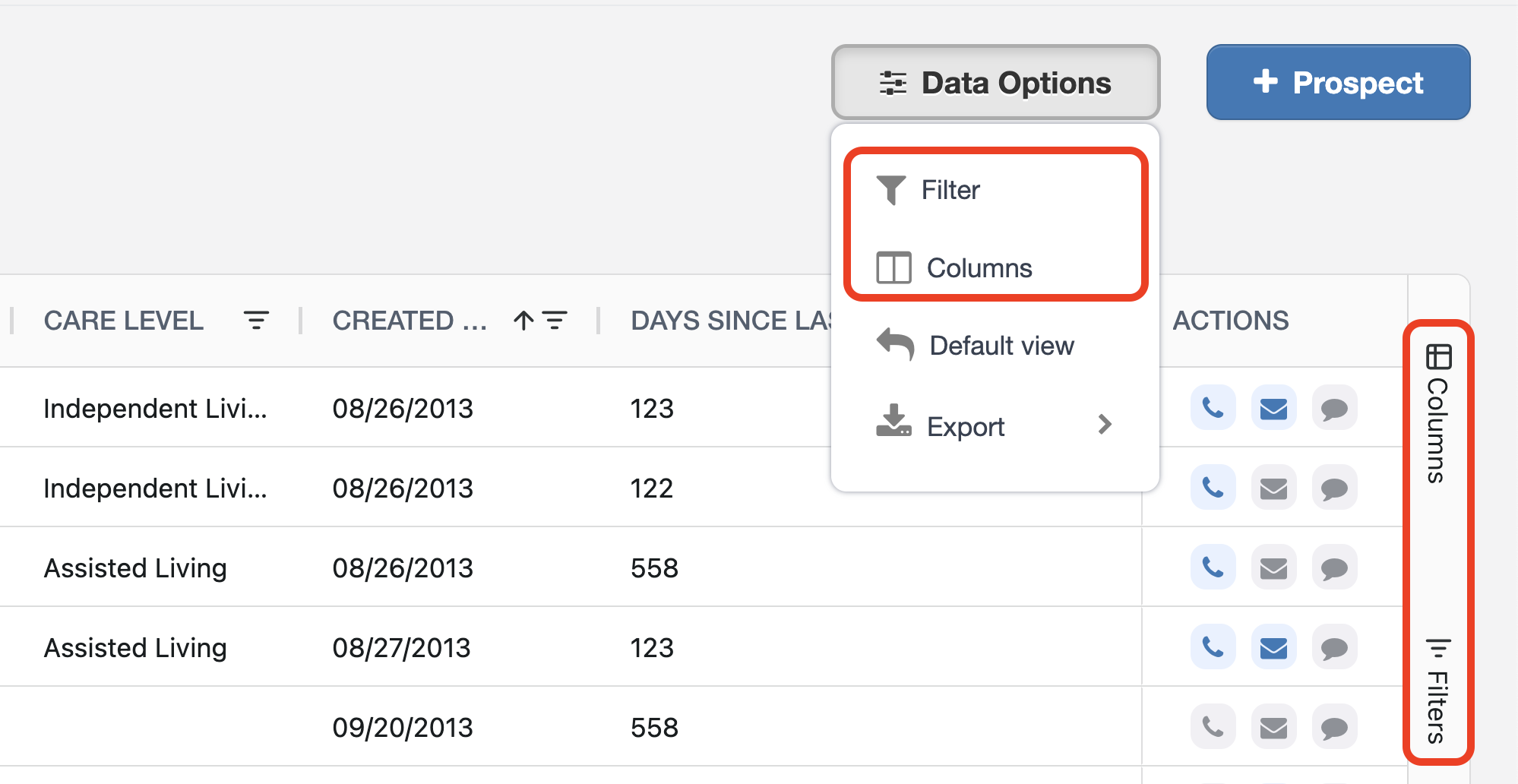
Task: Open Care Level column filter icon
Action: (x=256, y=321)
